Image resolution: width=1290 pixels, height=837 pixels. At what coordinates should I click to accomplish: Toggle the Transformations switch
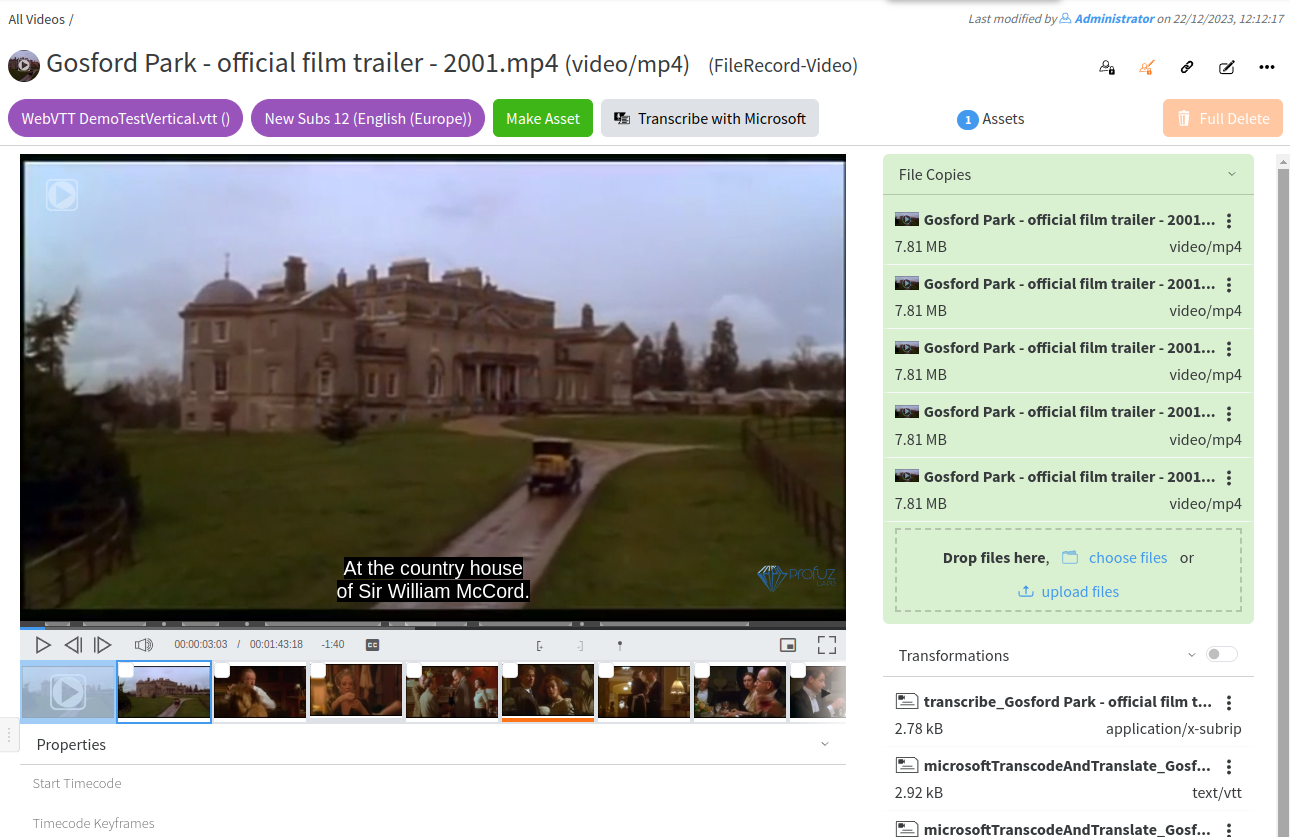coord(1221,655)
